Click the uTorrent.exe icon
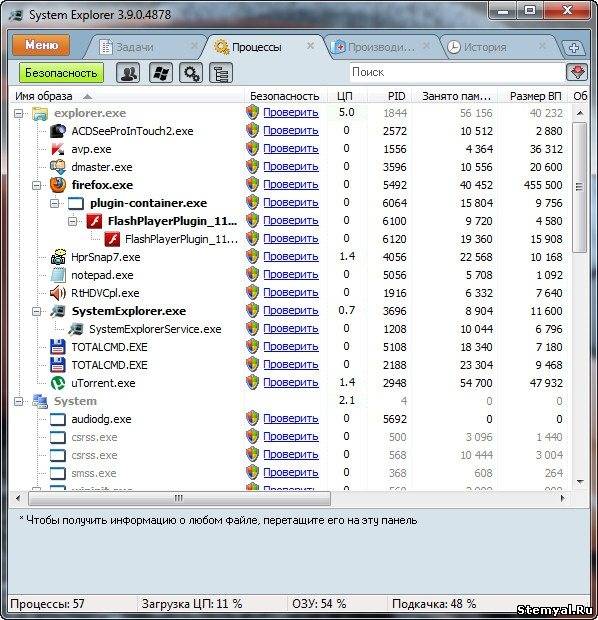This screenshot has height=620, width=598. pos(58,383)
